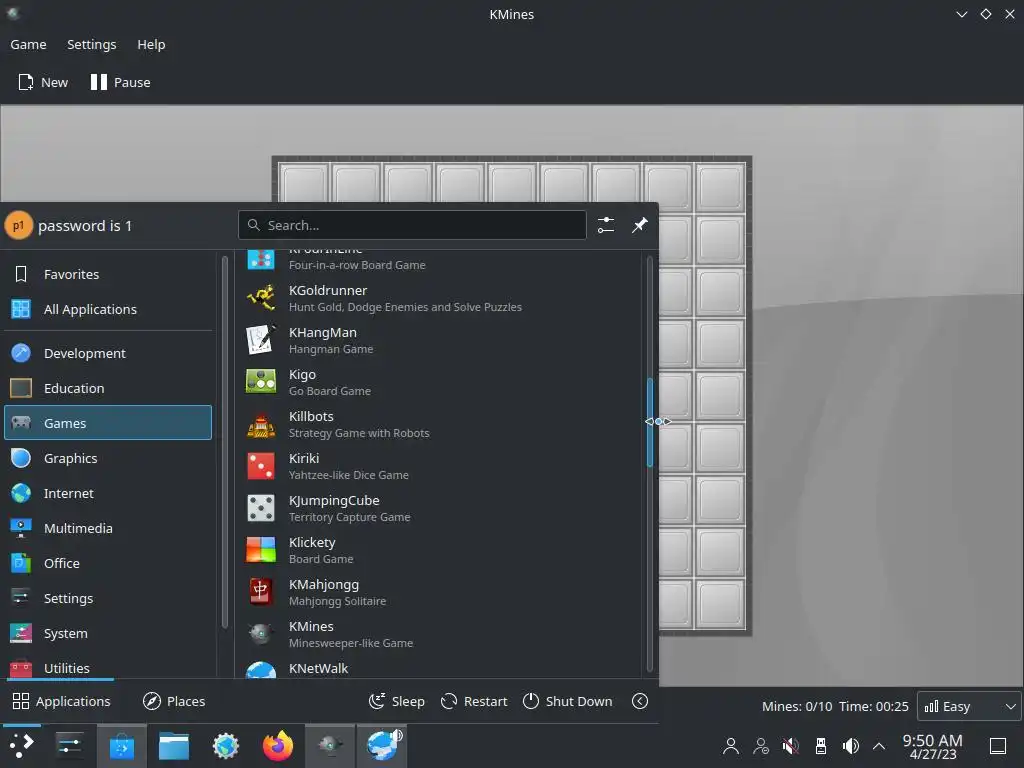Open the globe app taskbar entry
The image size is (1024, 768).
pyautogui.click(x=382, y=746)
